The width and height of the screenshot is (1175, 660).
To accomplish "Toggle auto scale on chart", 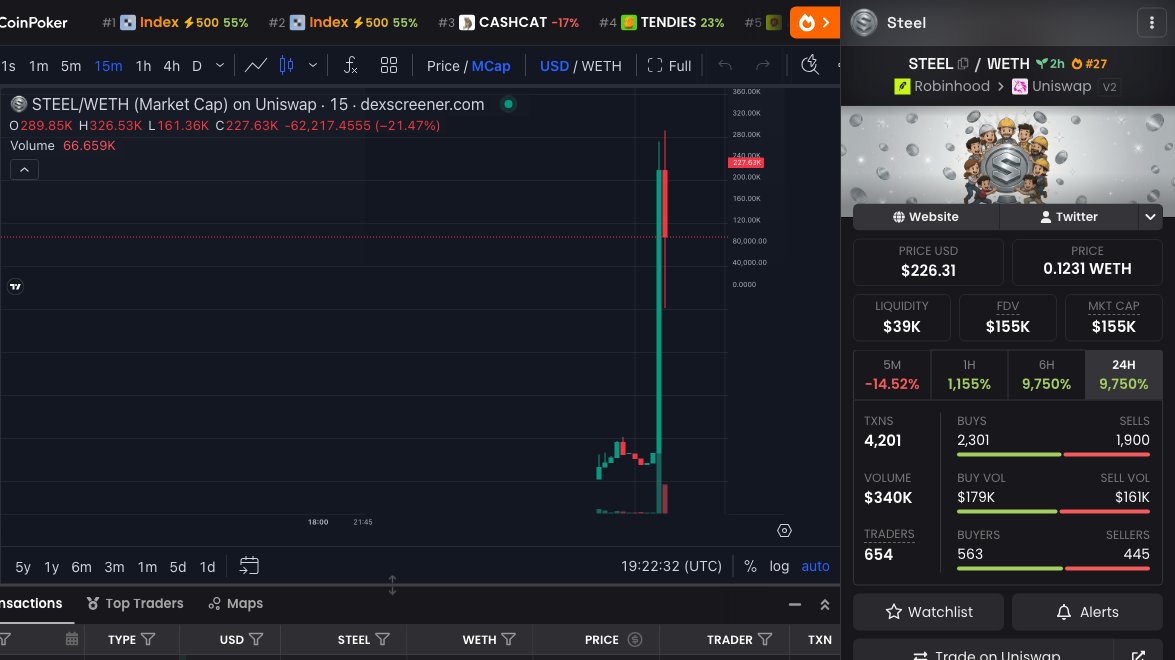I will (x=815, y=566).
